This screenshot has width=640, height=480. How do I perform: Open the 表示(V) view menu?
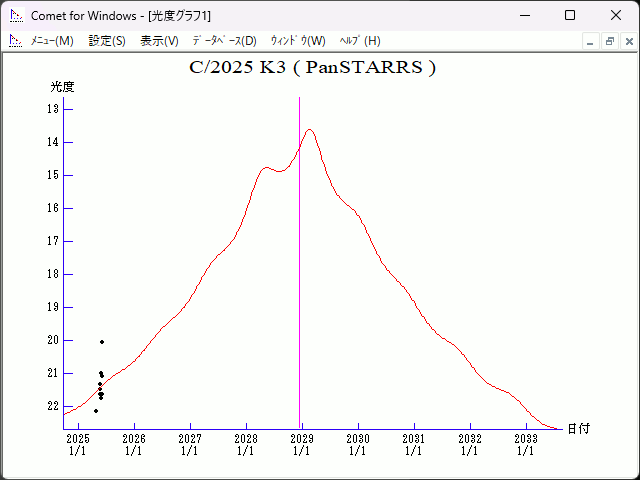tap(159, 41)
